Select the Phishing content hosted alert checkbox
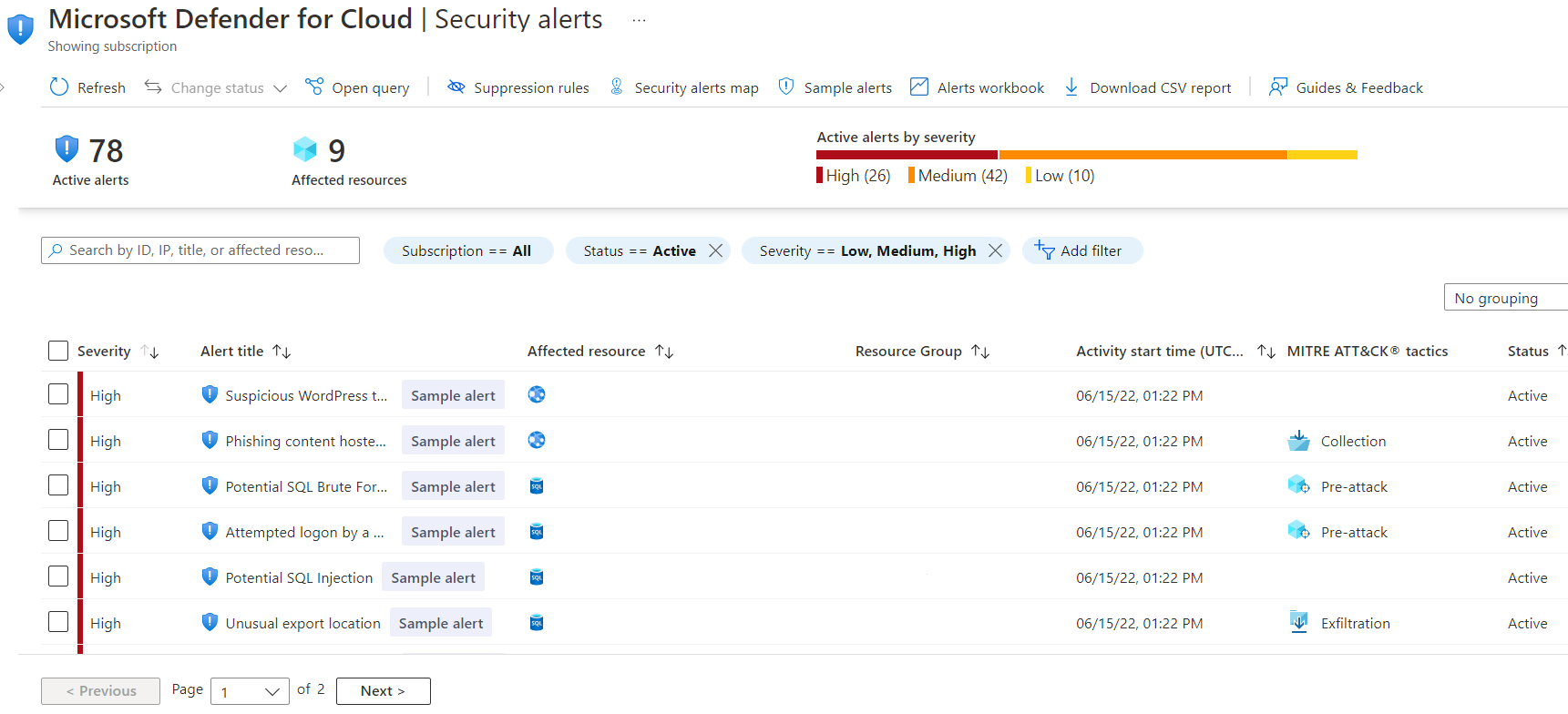 58,439
